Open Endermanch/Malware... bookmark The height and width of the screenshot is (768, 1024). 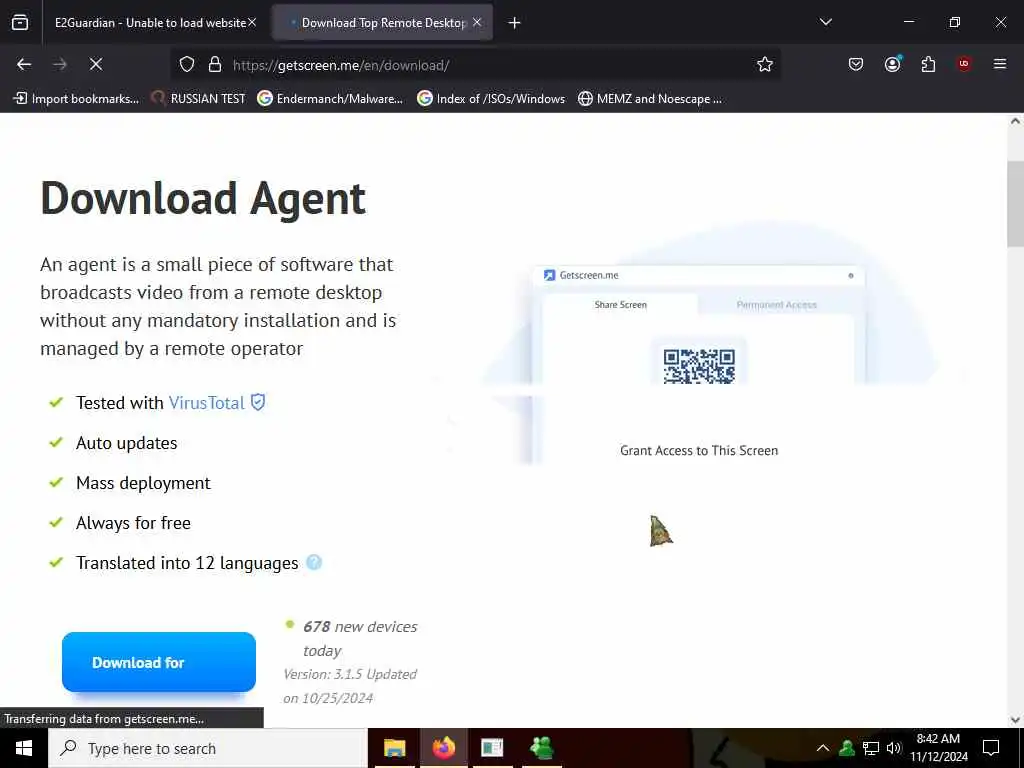330,99
